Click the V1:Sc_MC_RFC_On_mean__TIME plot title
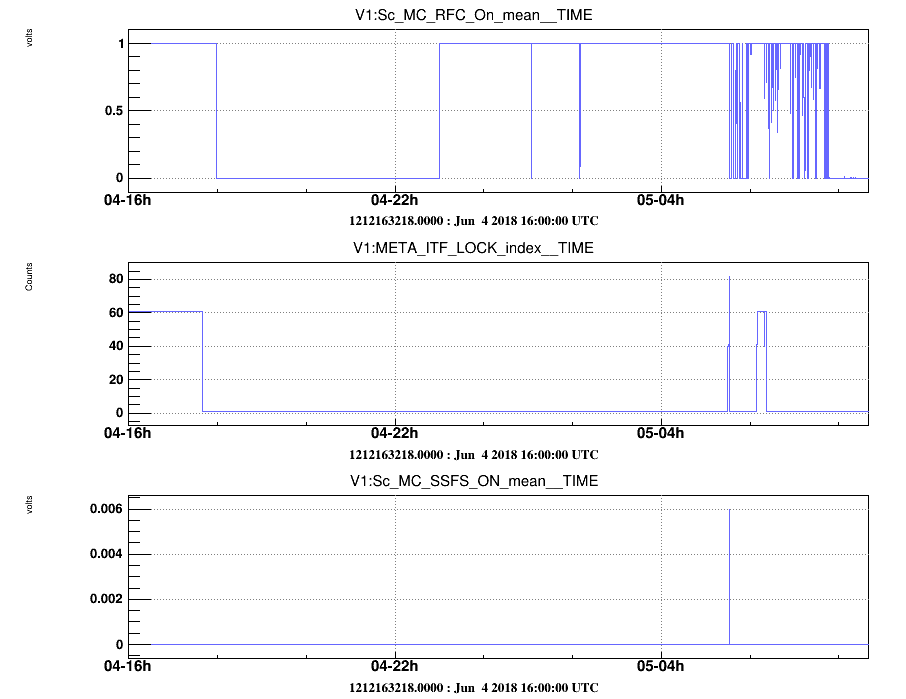This screenshot has height=699, width=906. pyautogui.click(x=473, y=15)
